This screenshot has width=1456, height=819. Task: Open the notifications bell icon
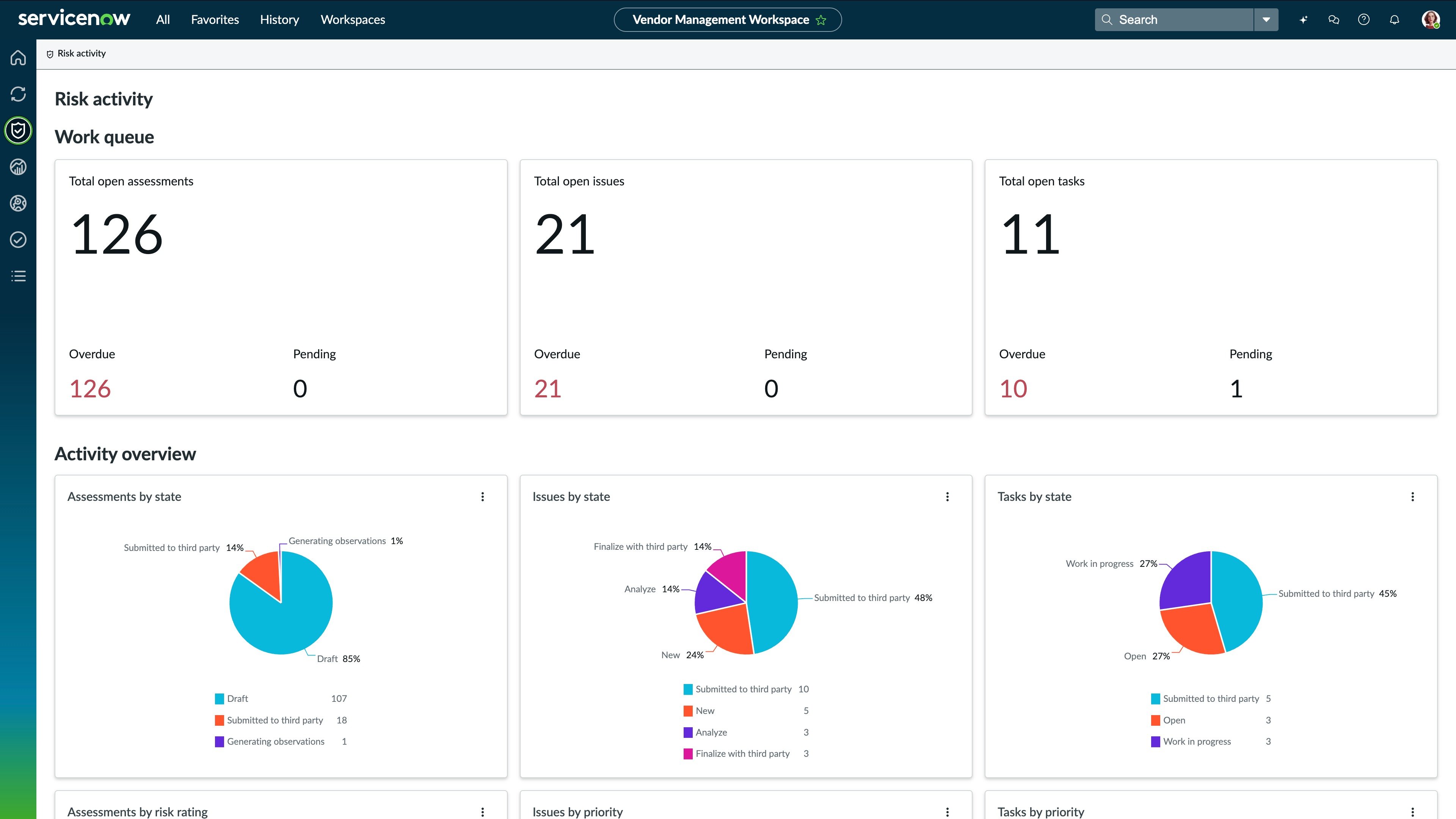point(1395,20)
